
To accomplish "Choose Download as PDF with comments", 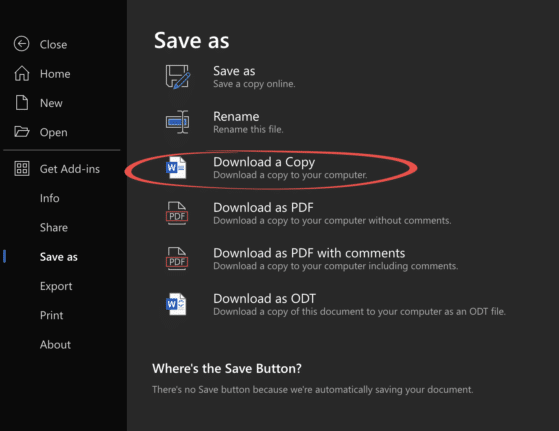I will pos(309,253).
